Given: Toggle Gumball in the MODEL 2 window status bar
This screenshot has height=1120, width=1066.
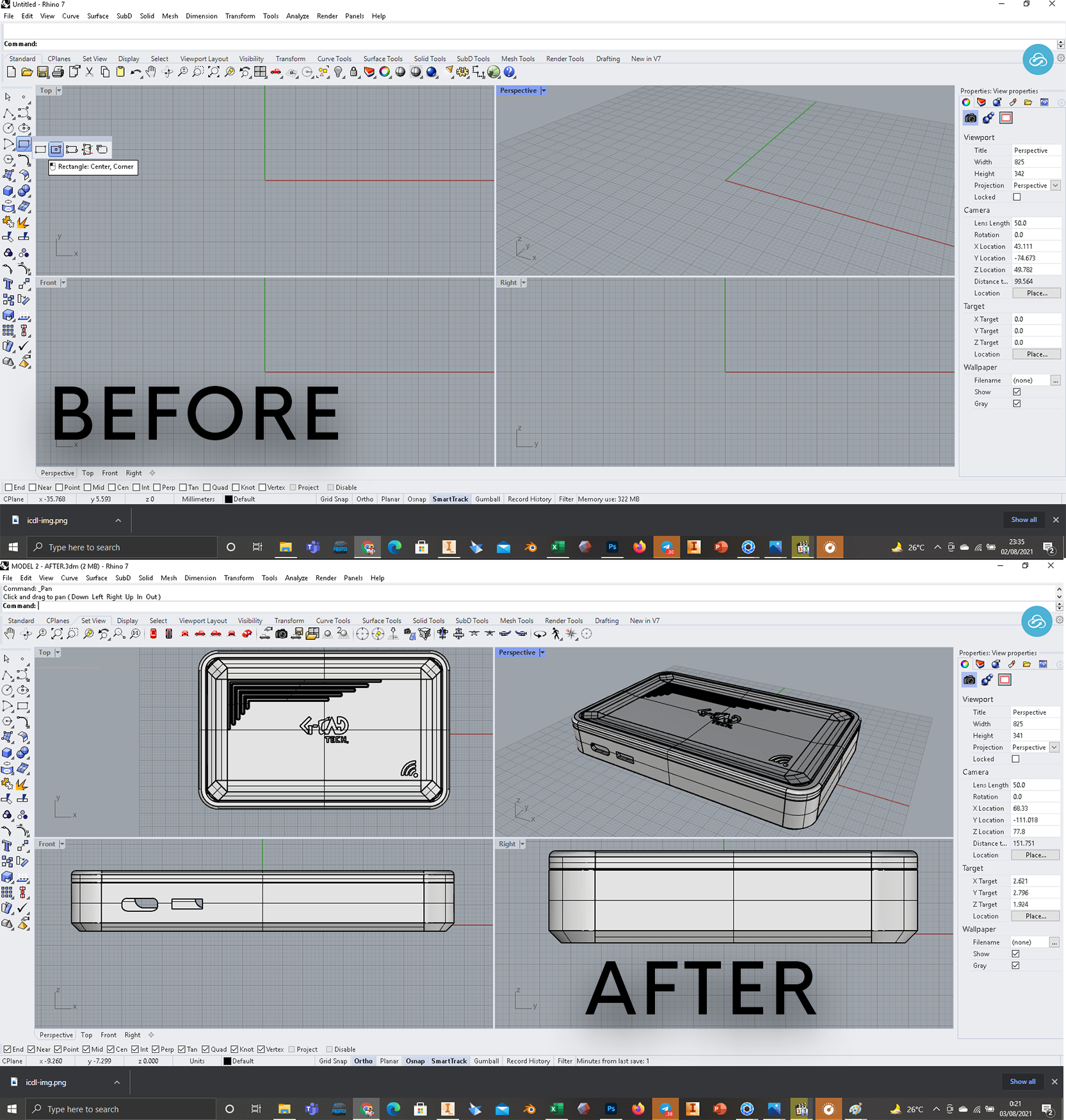Looking at the screenshot, I should click(x=486, y=1060).
